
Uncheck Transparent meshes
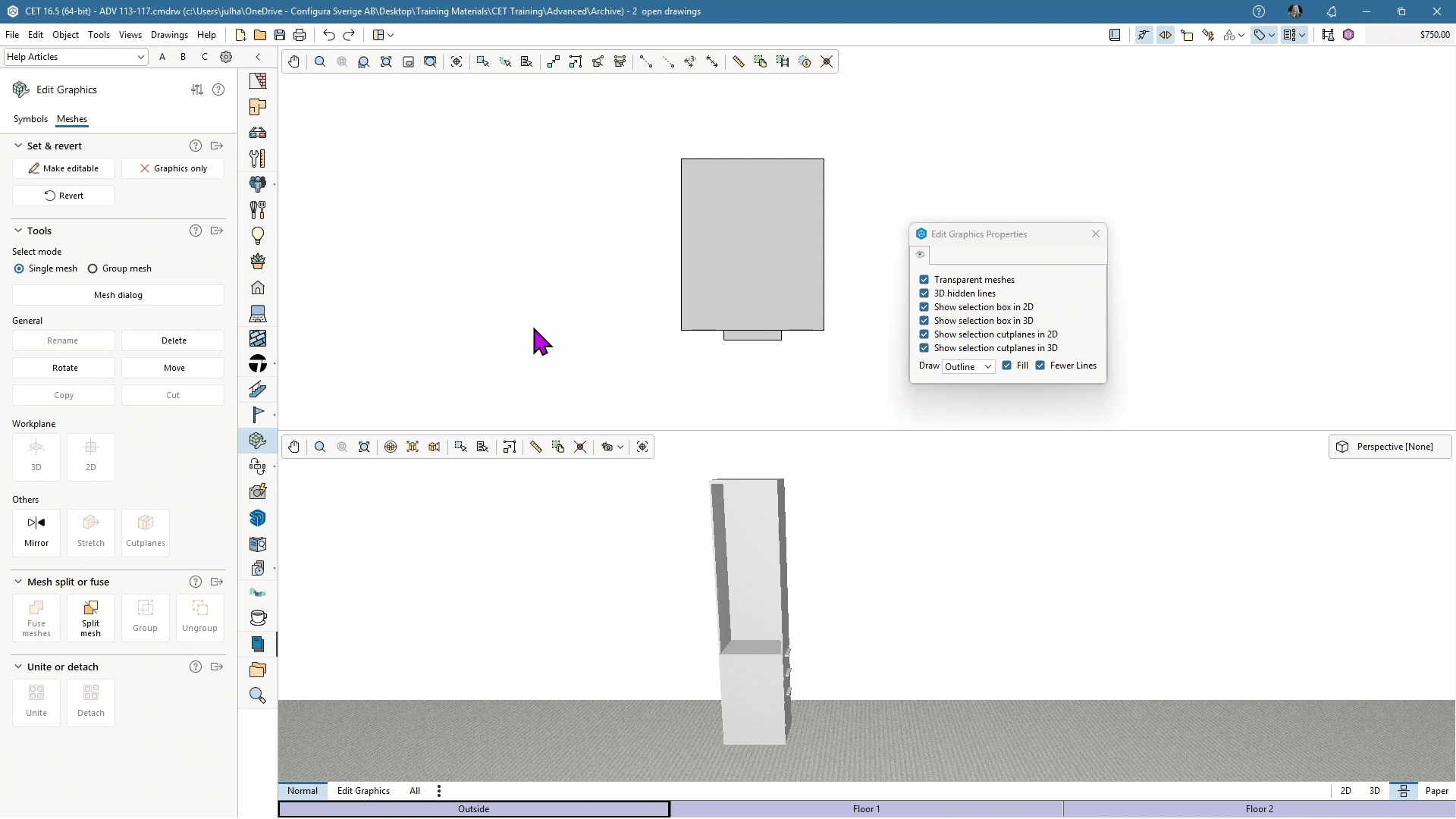point(924,280)
